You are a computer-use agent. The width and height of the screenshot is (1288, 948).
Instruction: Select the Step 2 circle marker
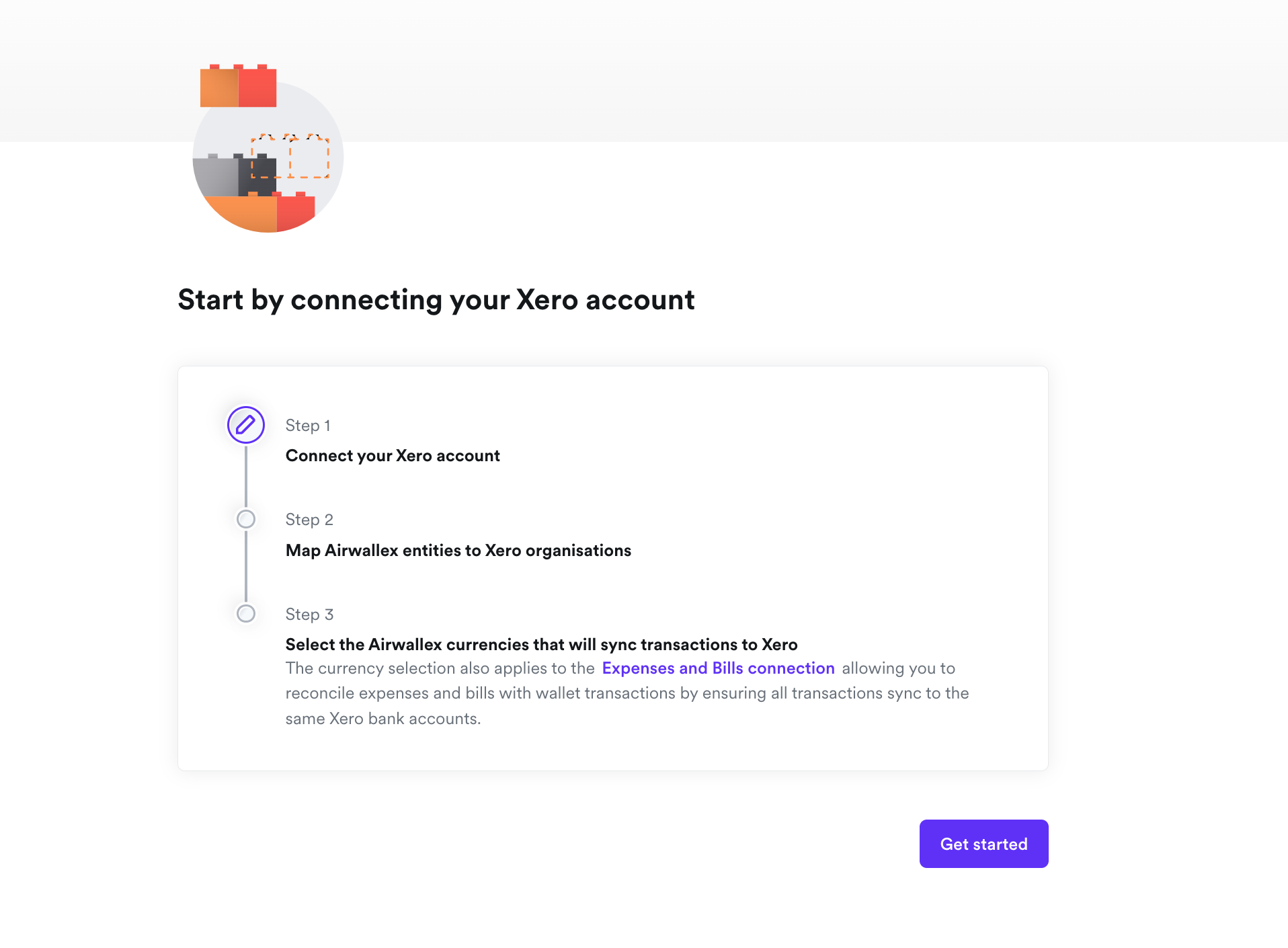[246, 519]
